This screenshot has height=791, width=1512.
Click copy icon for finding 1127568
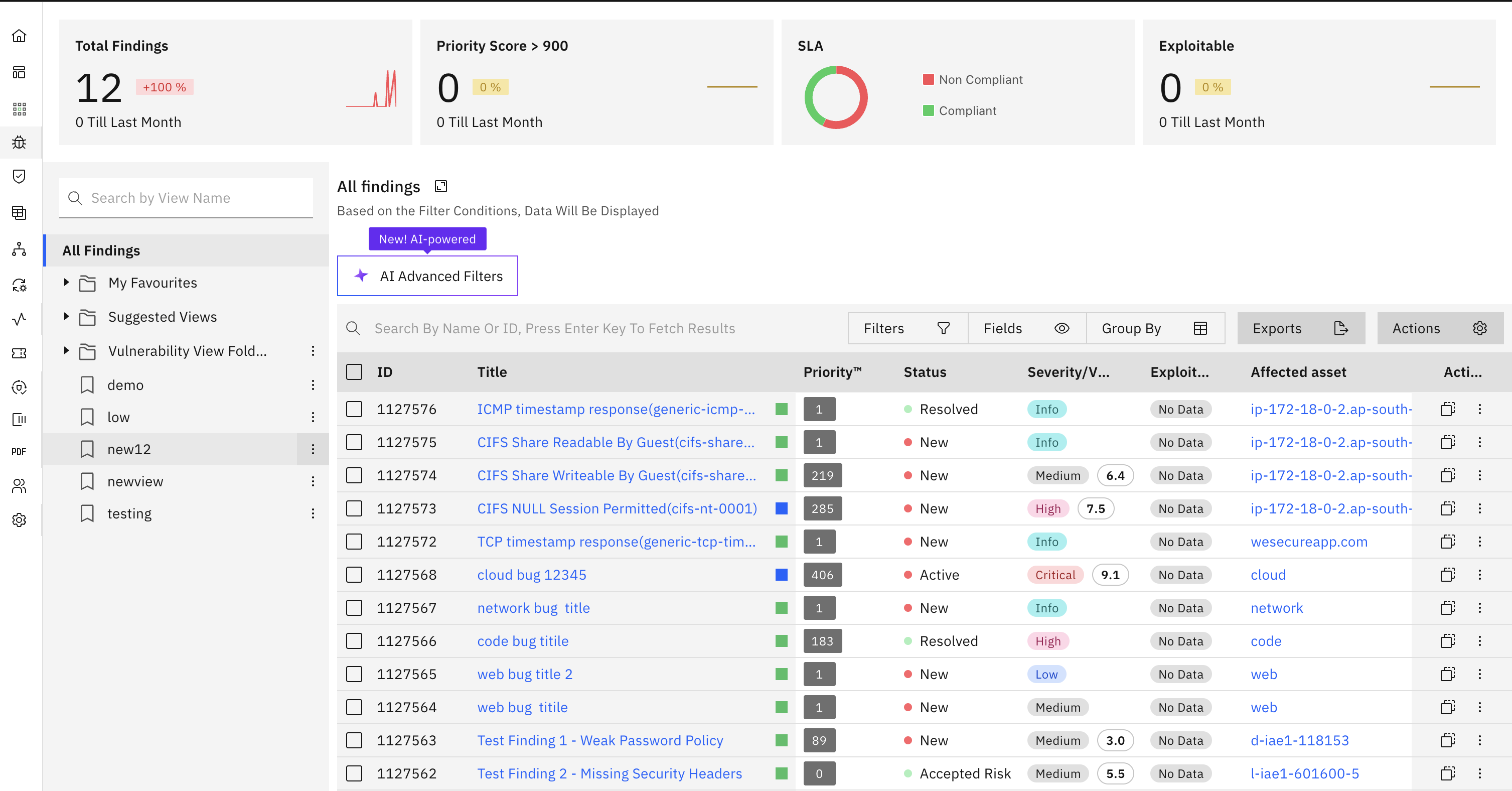coord(1447,574)
